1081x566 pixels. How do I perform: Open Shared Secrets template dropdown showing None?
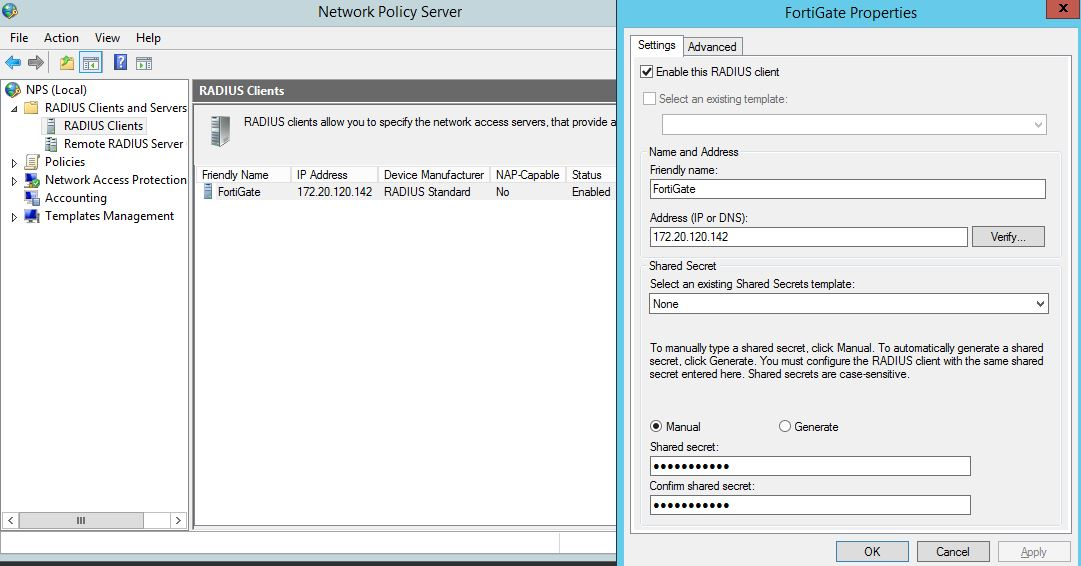point(849,304)
